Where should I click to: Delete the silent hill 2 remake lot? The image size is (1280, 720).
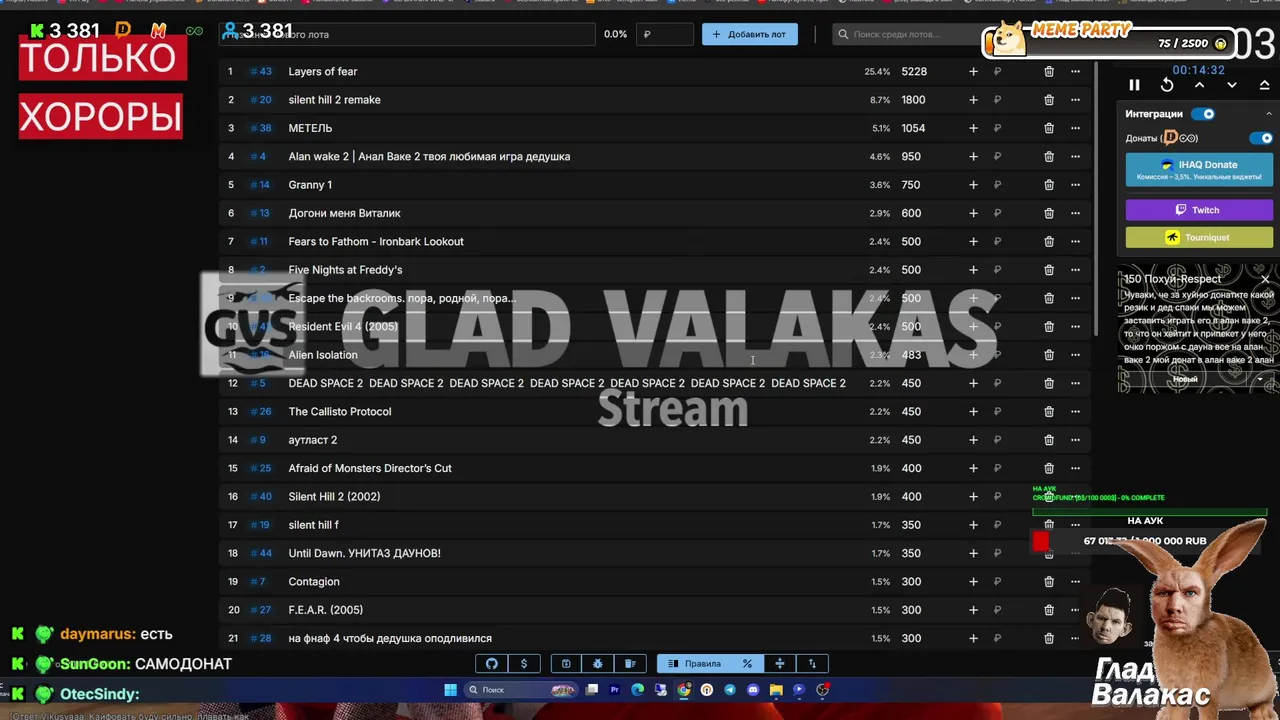pyautogui.click(x=1049, y=100)
